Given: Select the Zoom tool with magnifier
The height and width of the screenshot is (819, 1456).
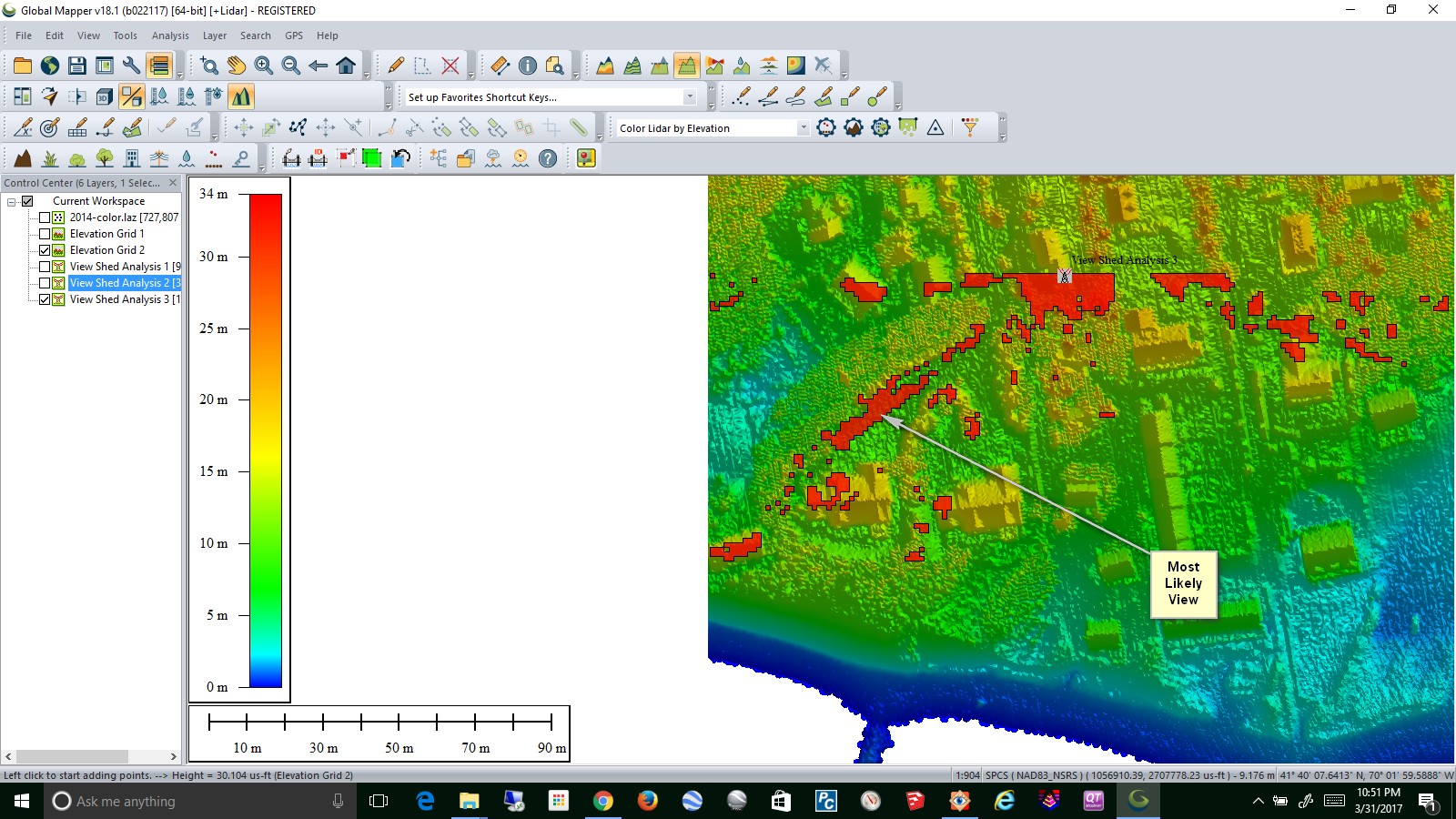Looking at the screenshot, I should click(x=209, y=66).
